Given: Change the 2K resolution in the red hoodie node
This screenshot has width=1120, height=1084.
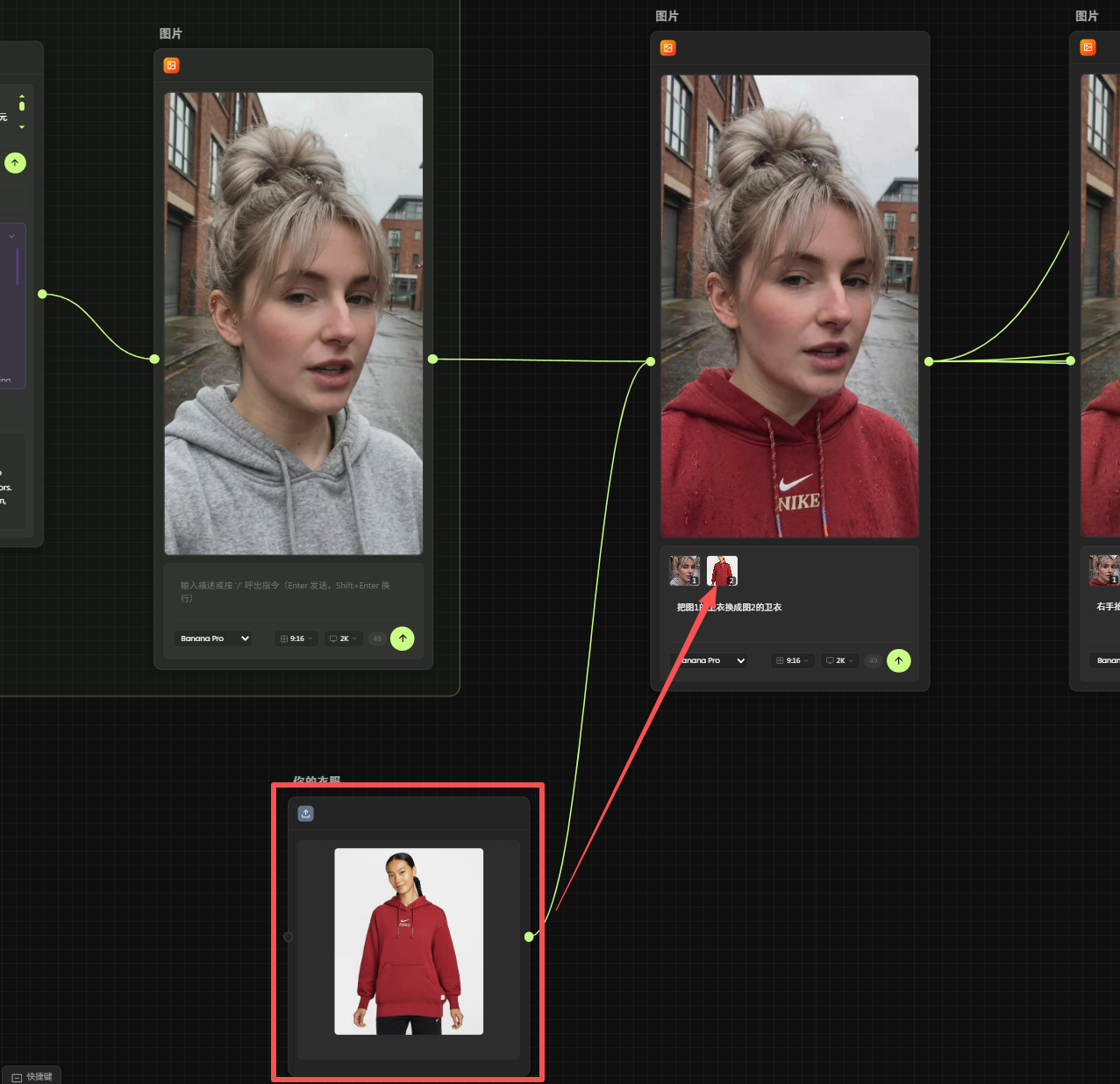Looking at the screenshot, I should [x=839, y=660].
